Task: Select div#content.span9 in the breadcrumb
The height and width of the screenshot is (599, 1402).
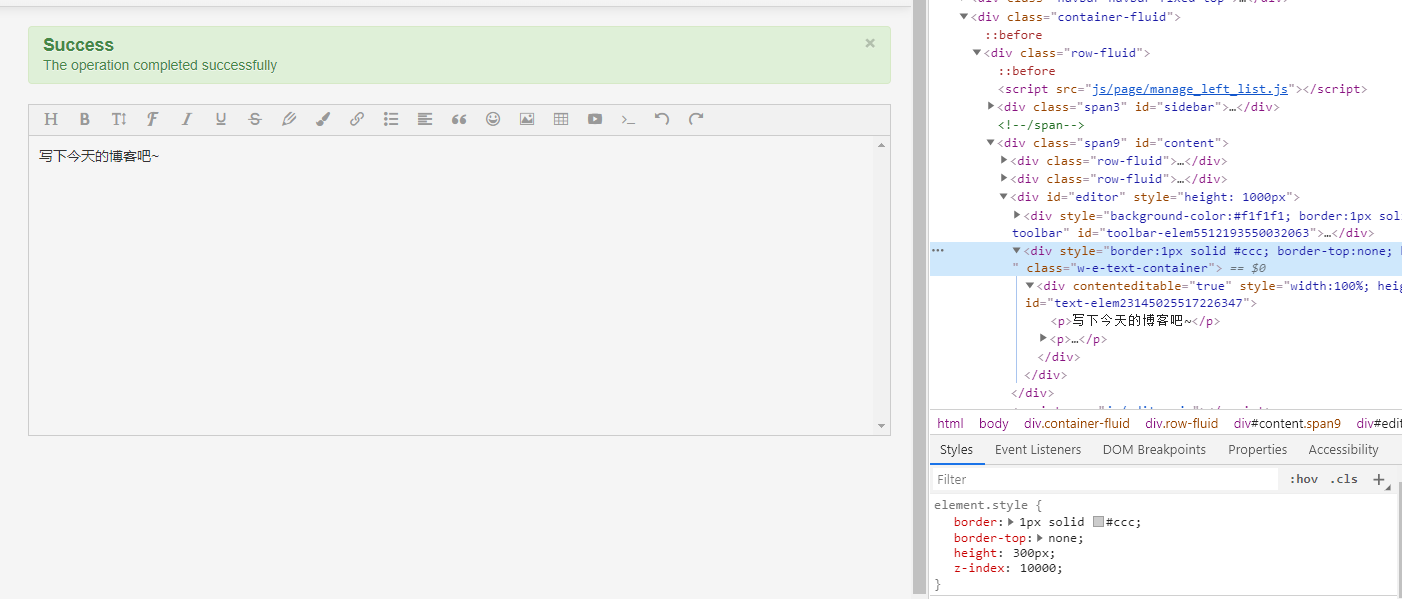Action: pos(1286,424)
